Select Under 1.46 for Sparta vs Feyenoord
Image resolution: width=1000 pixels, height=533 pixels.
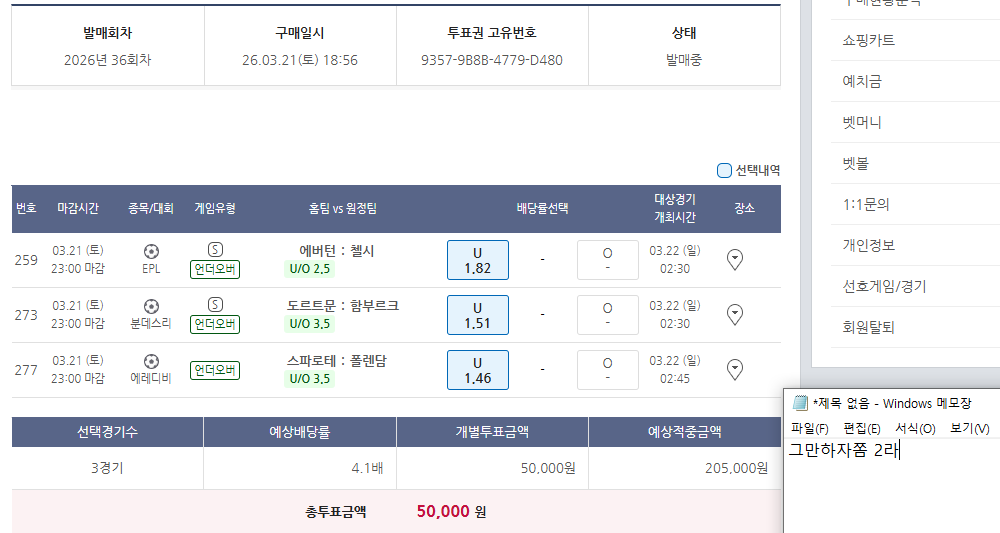(x=477, y=370)
